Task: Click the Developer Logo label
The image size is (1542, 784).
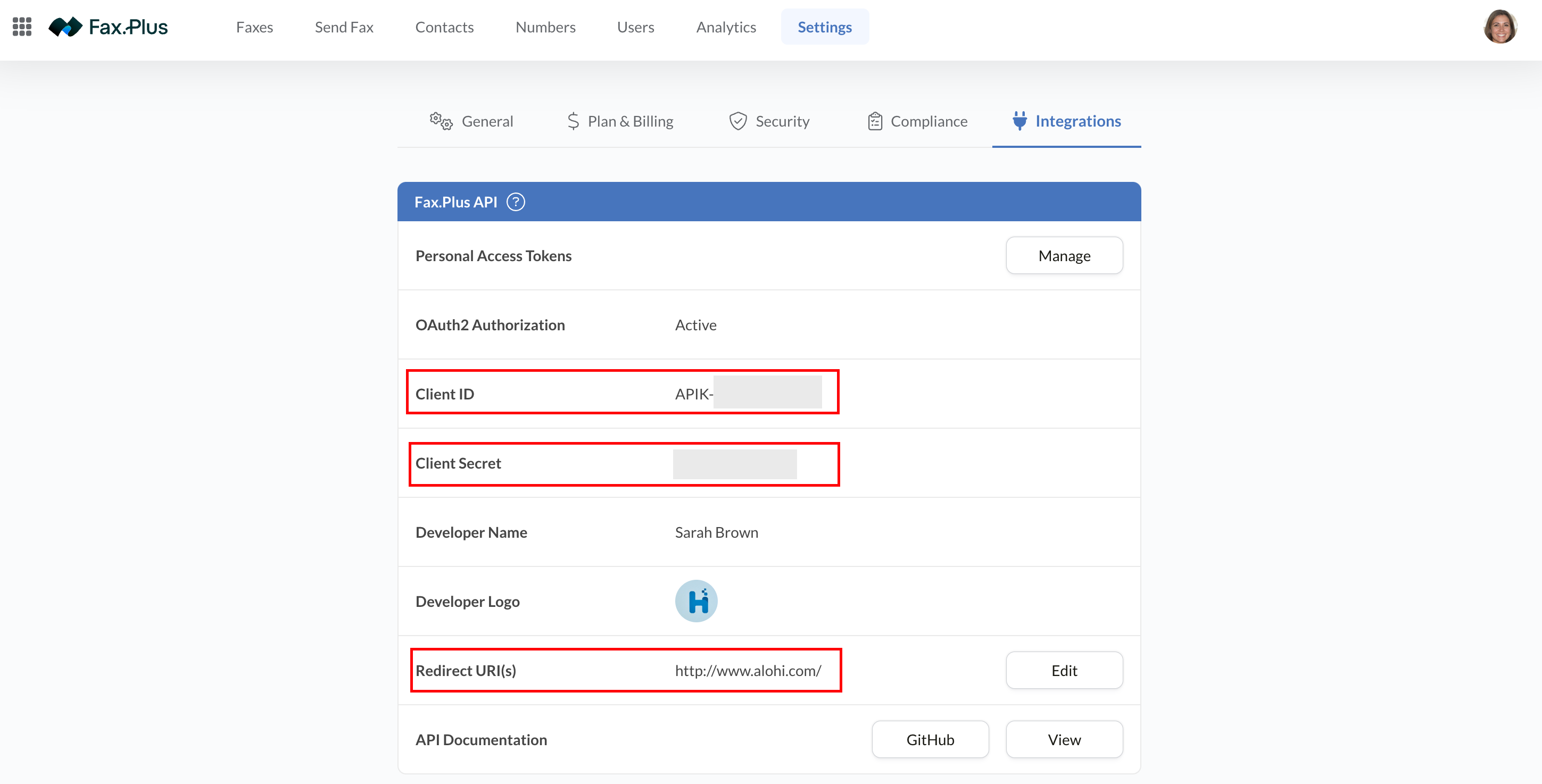Action: pyautogui.click(x=467, y=602)
